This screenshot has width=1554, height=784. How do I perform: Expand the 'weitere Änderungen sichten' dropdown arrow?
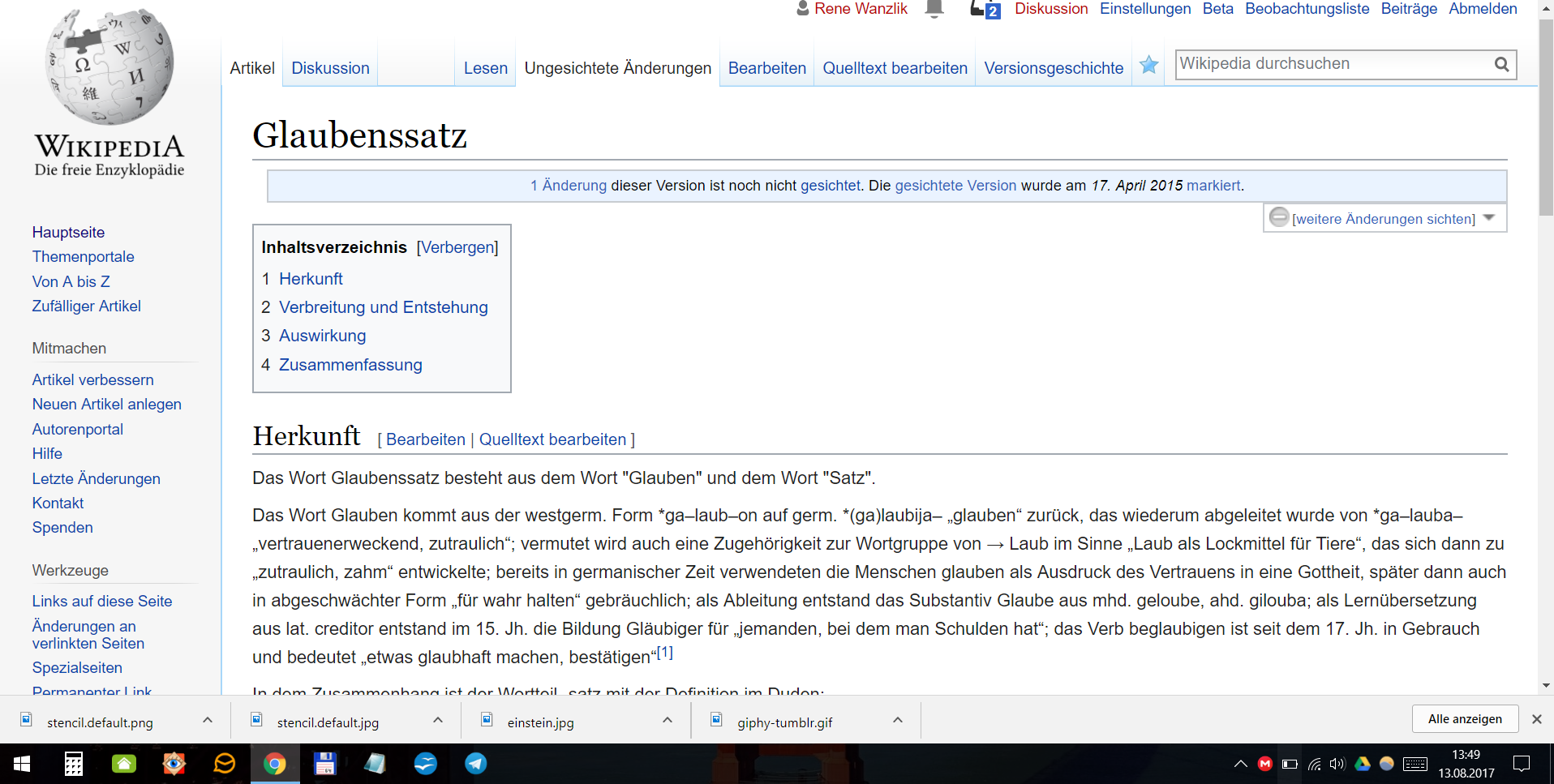[x=1488, y=218]
